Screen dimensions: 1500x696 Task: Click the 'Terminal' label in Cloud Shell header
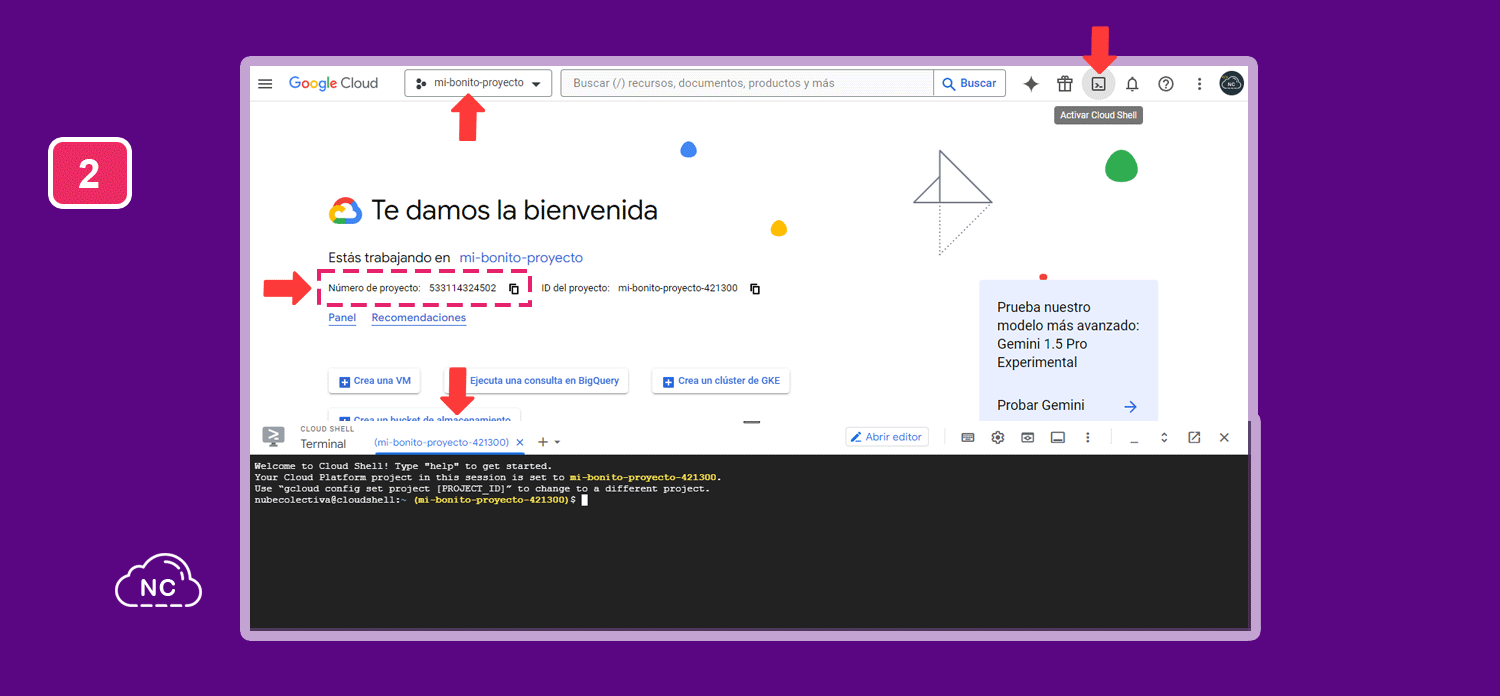pos(323,444)
